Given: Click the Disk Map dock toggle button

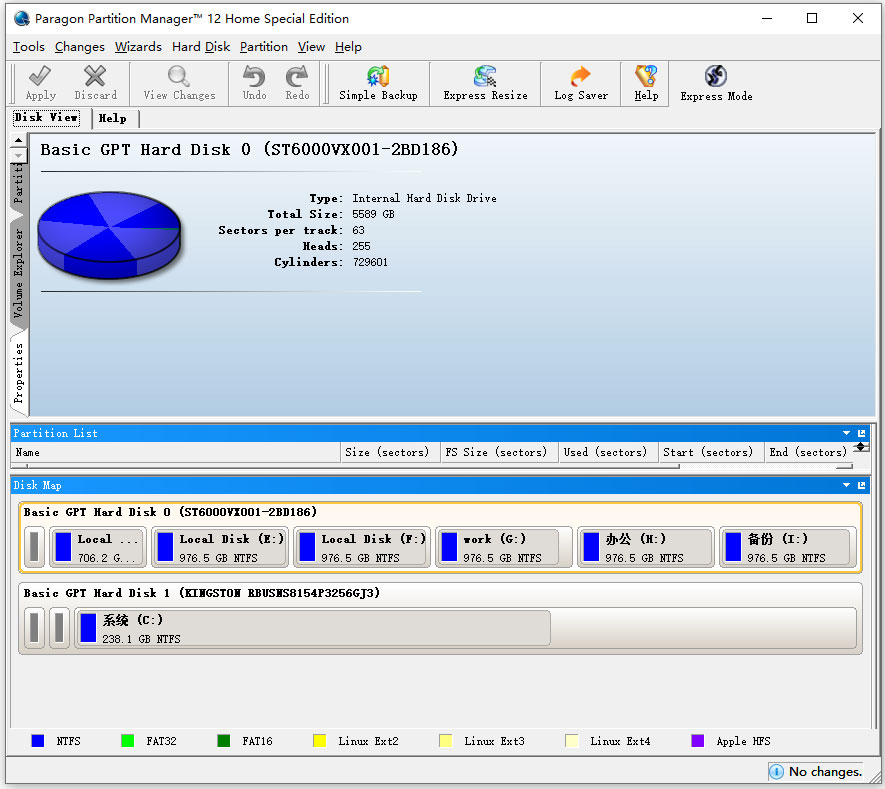Looking at the screenshot, I should point(862,485).
